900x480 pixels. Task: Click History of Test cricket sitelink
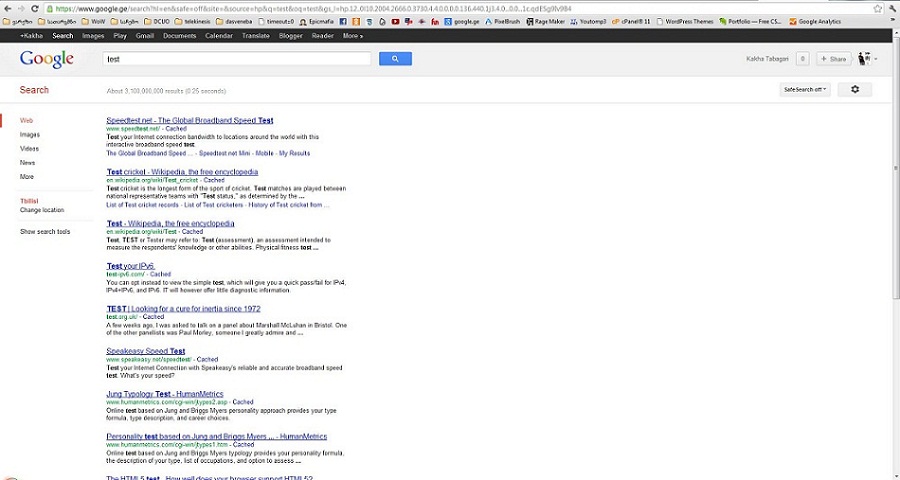click(x=289, y=205)
